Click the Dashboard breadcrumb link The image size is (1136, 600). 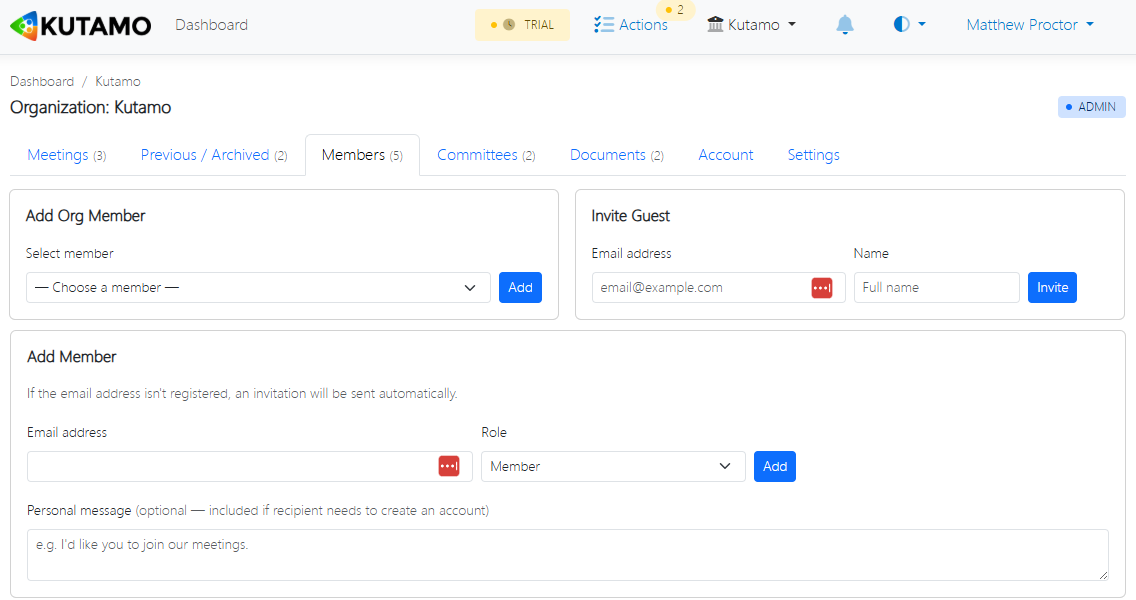[42, 81]
